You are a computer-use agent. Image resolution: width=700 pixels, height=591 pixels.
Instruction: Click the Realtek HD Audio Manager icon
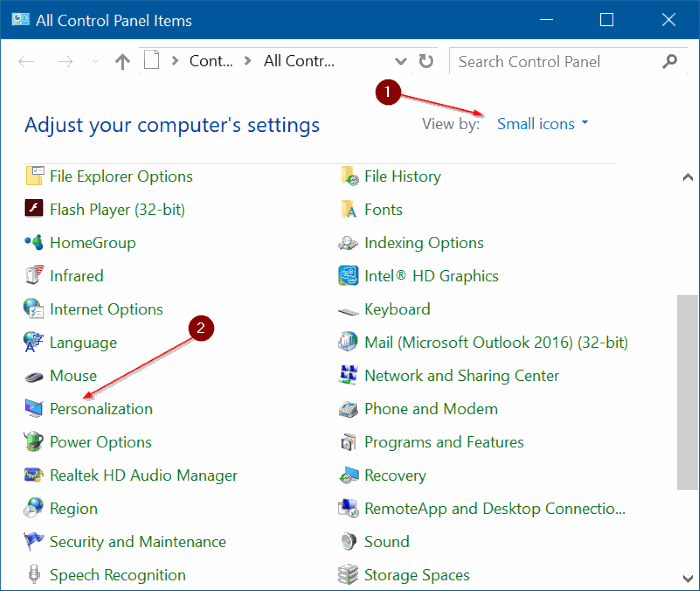point(34,476)
